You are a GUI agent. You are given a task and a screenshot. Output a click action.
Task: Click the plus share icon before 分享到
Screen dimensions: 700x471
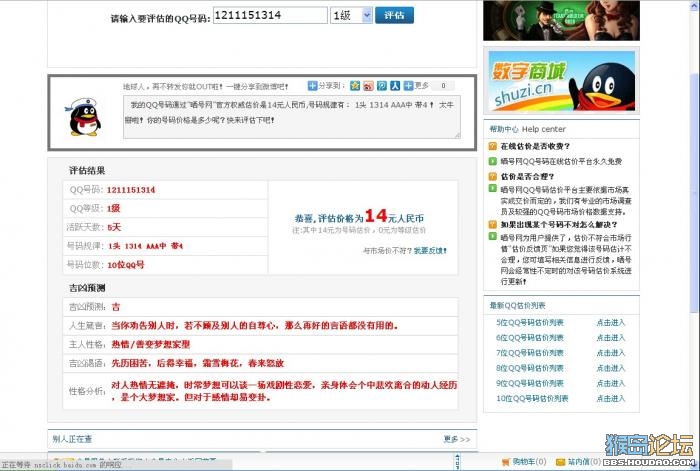pyautogui.click(x=312, y=86)
